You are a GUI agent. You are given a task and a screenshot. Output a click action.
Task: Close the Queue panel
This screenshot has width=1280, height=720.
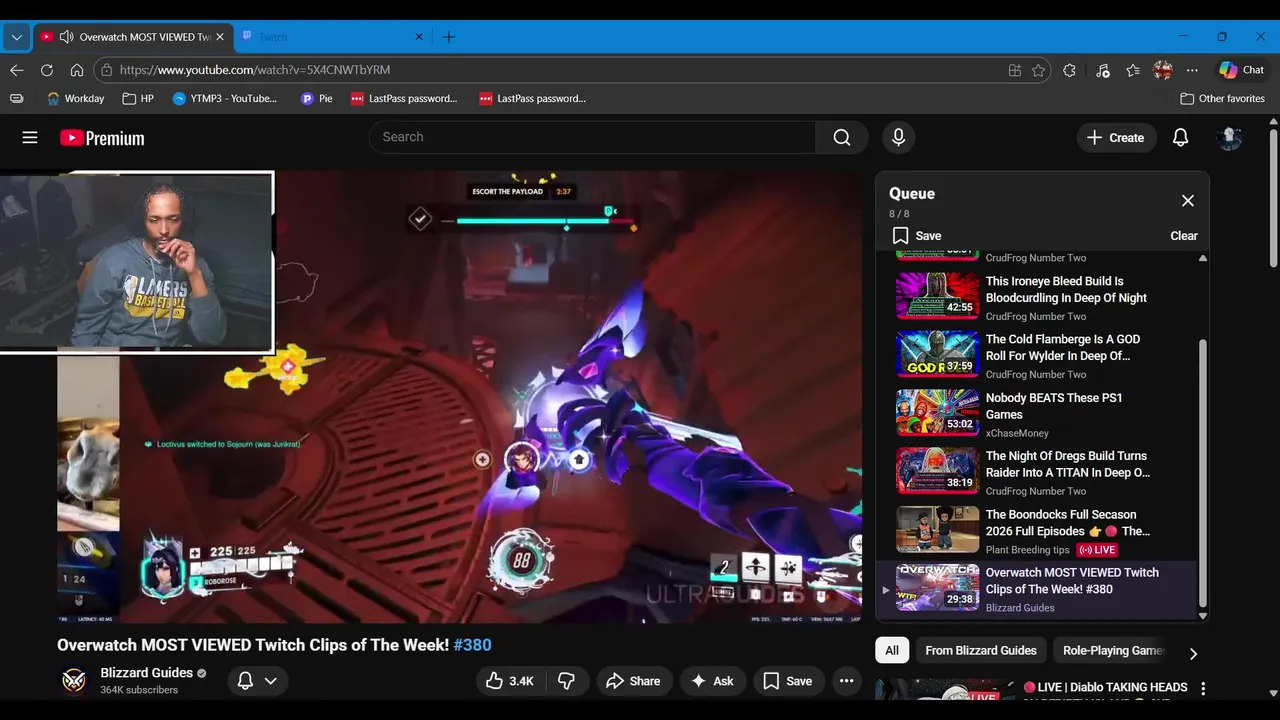click(x=1187, y=200)
